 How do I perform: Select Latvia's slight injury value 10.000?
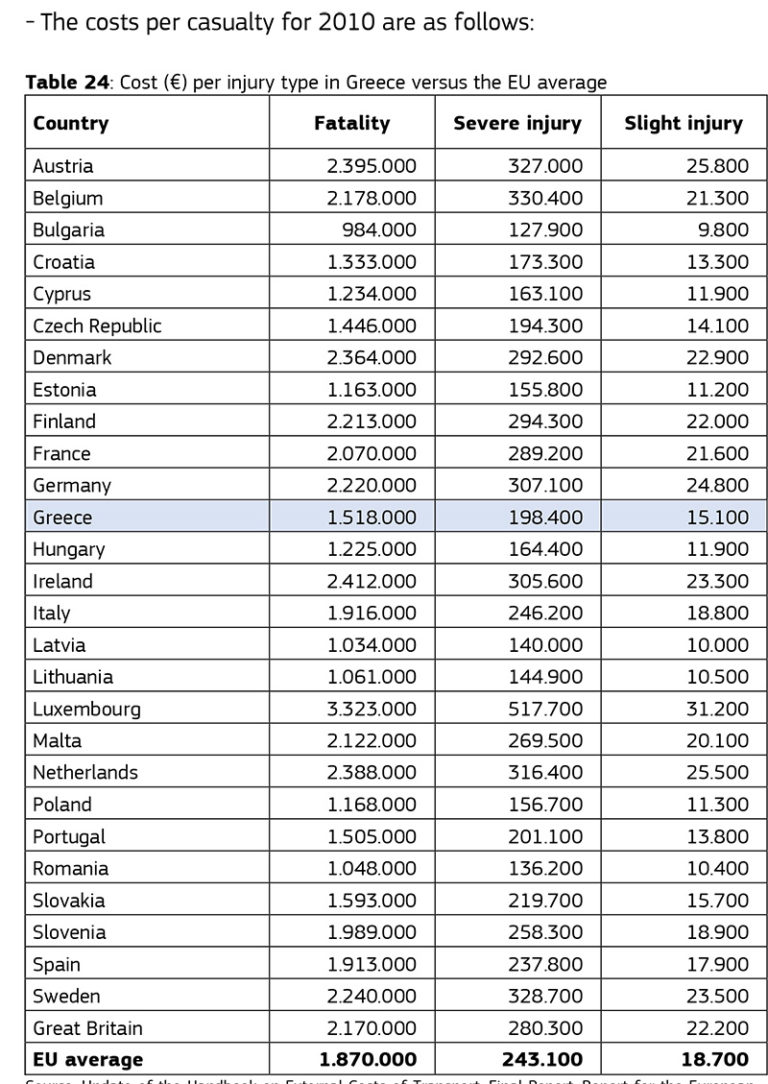[717, 645]
